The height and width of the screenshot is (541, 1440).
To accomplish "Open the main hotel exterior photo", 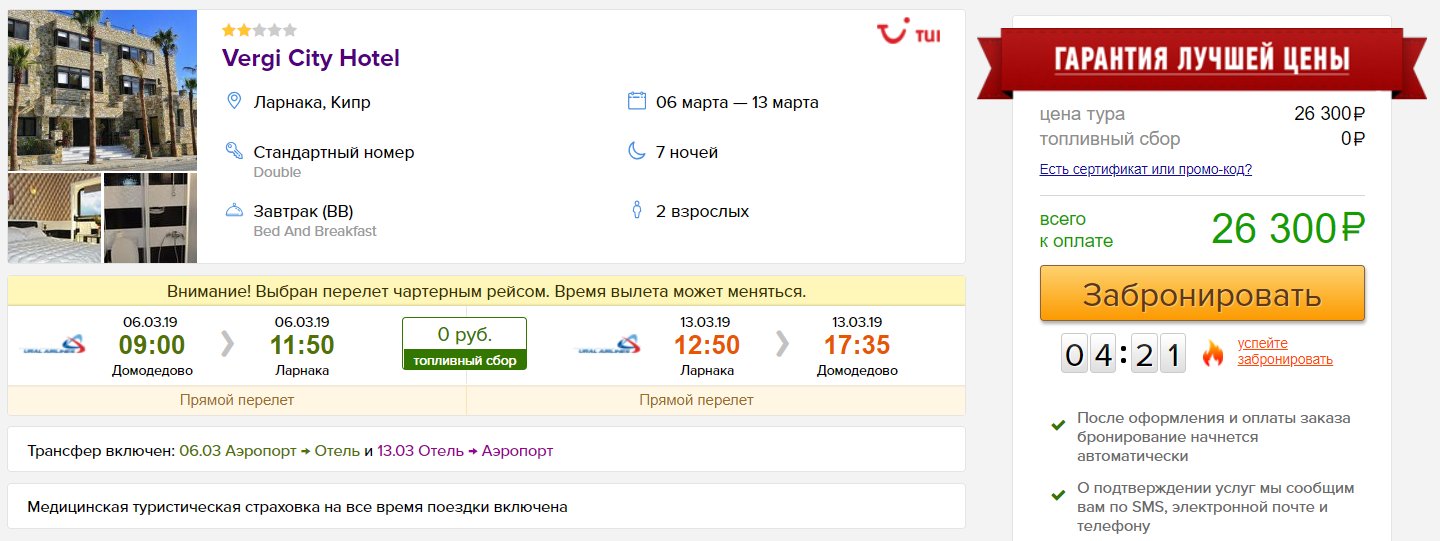I will pos(102,91).
